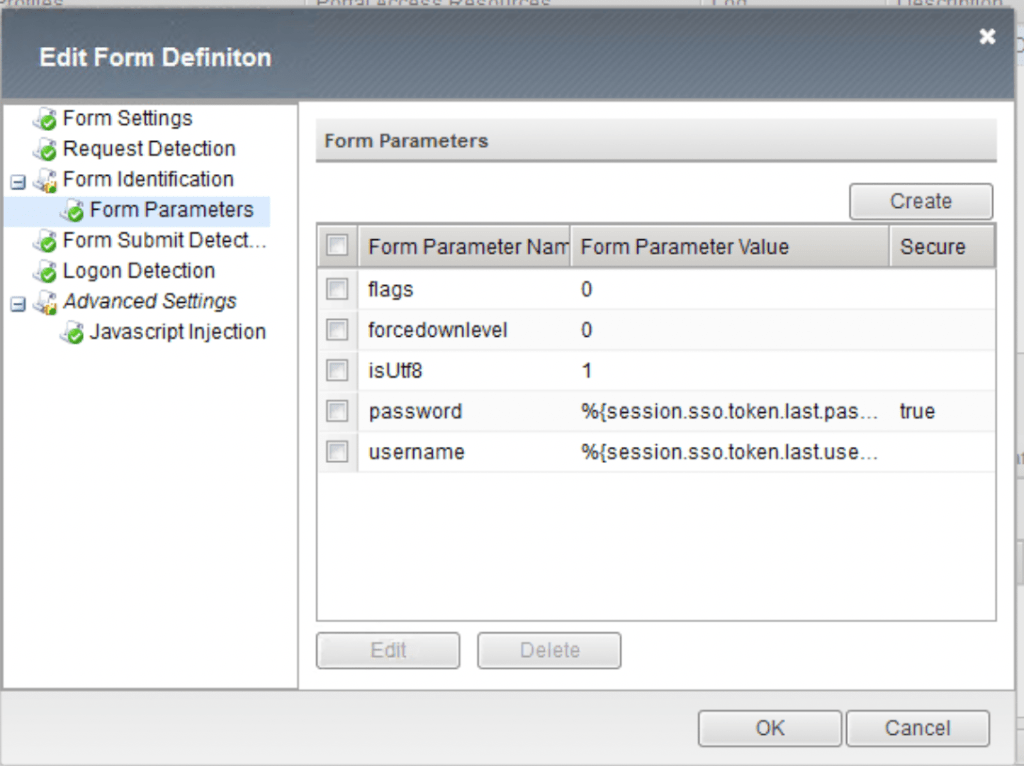Select the username parameter checkbox
The height and width of the screenshot is (766, 1024).
(x=337, y=452)
